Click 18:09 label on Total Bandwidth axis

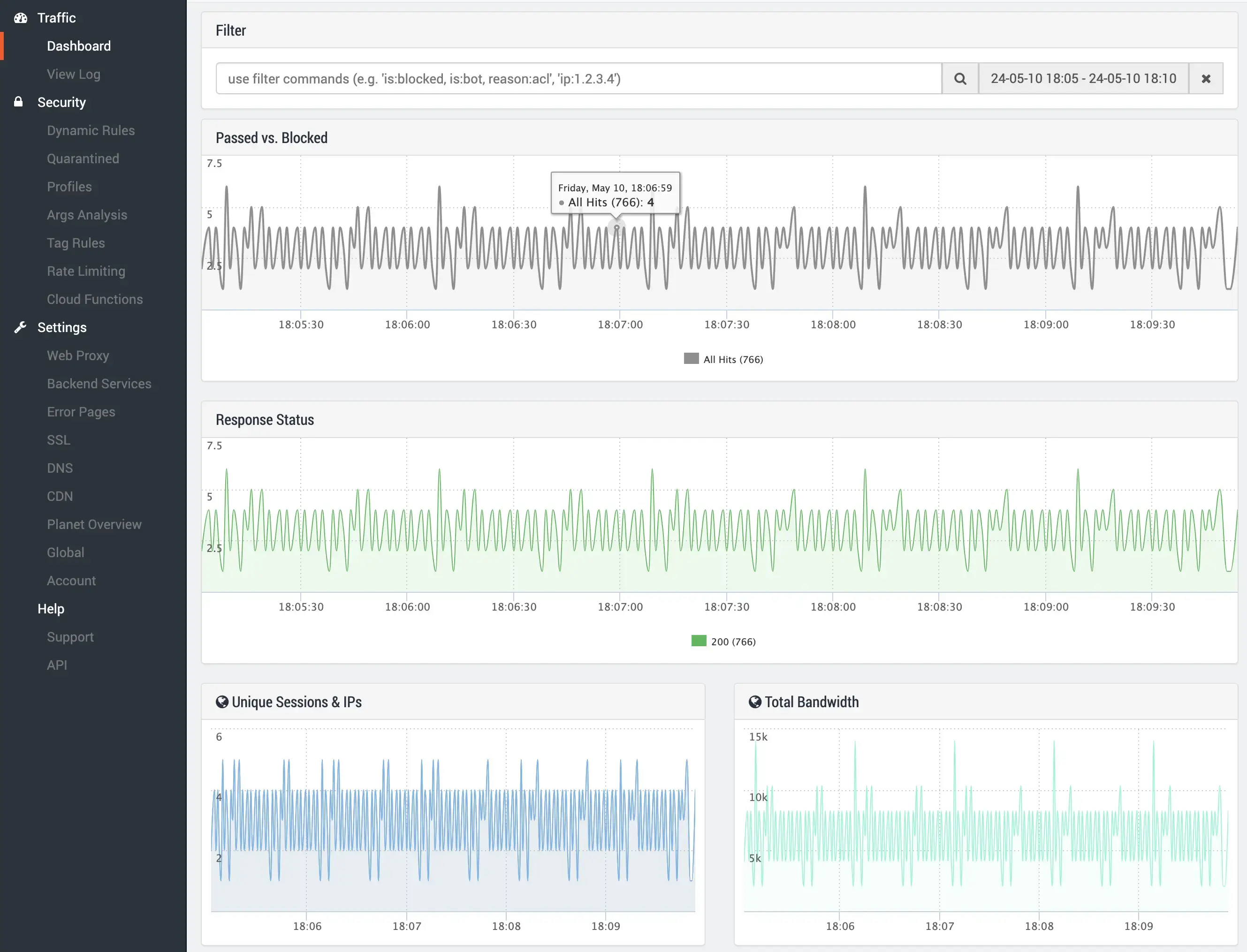[1139, 927]
